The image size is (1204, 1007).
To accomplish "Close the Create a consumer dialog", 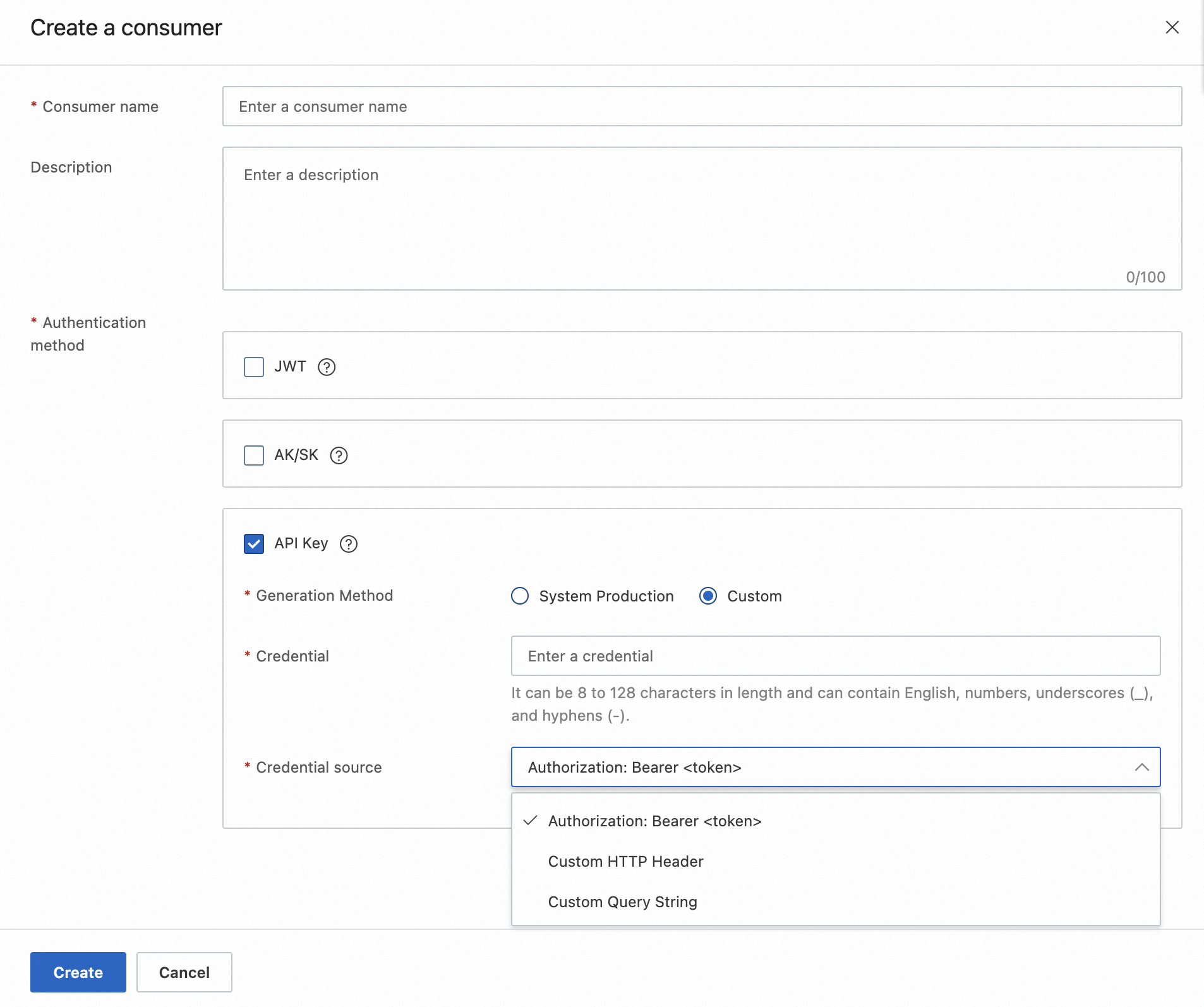I will coord(1172,27).
